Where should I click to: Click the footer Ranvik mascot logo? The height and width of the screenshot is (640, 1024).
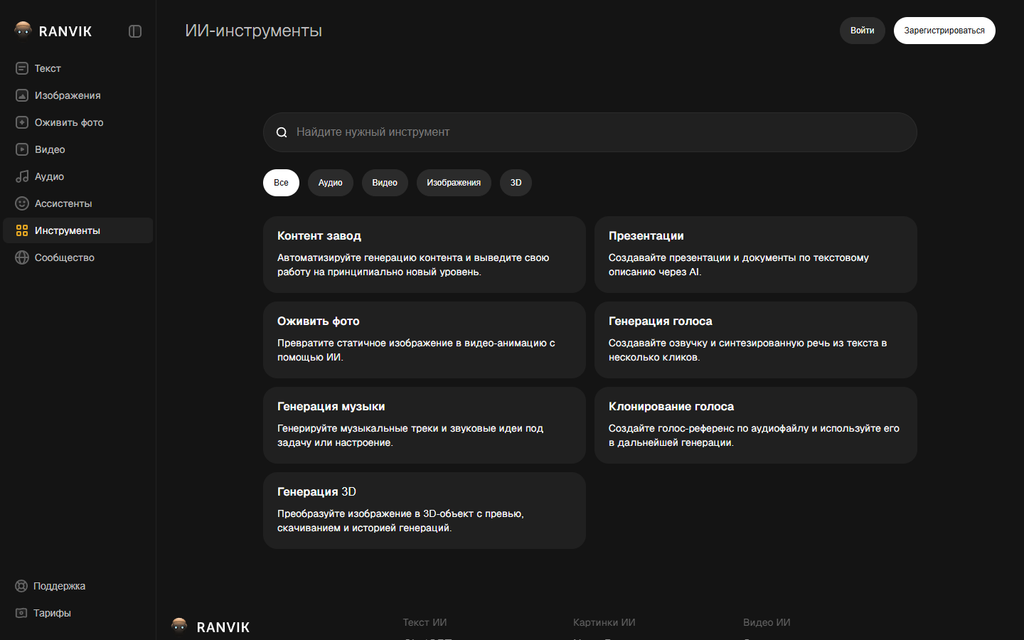tap(179, 626)
